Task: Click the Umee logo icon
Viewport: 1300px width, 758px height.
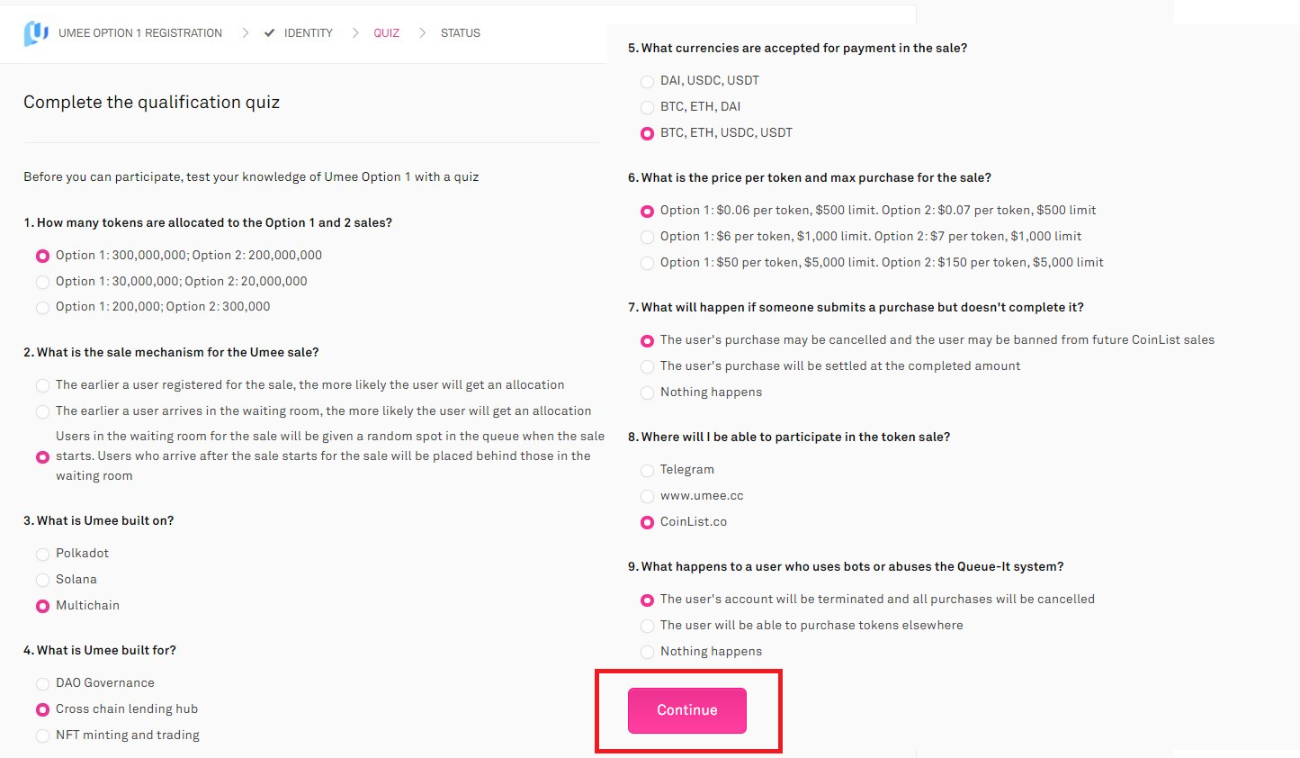Action: 36,33
